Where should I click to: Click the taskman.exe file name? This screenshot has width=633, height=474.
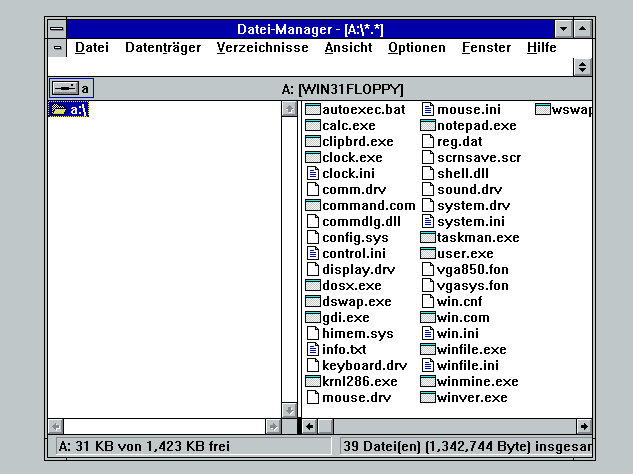pyautogui.click(x=478, y=237)
